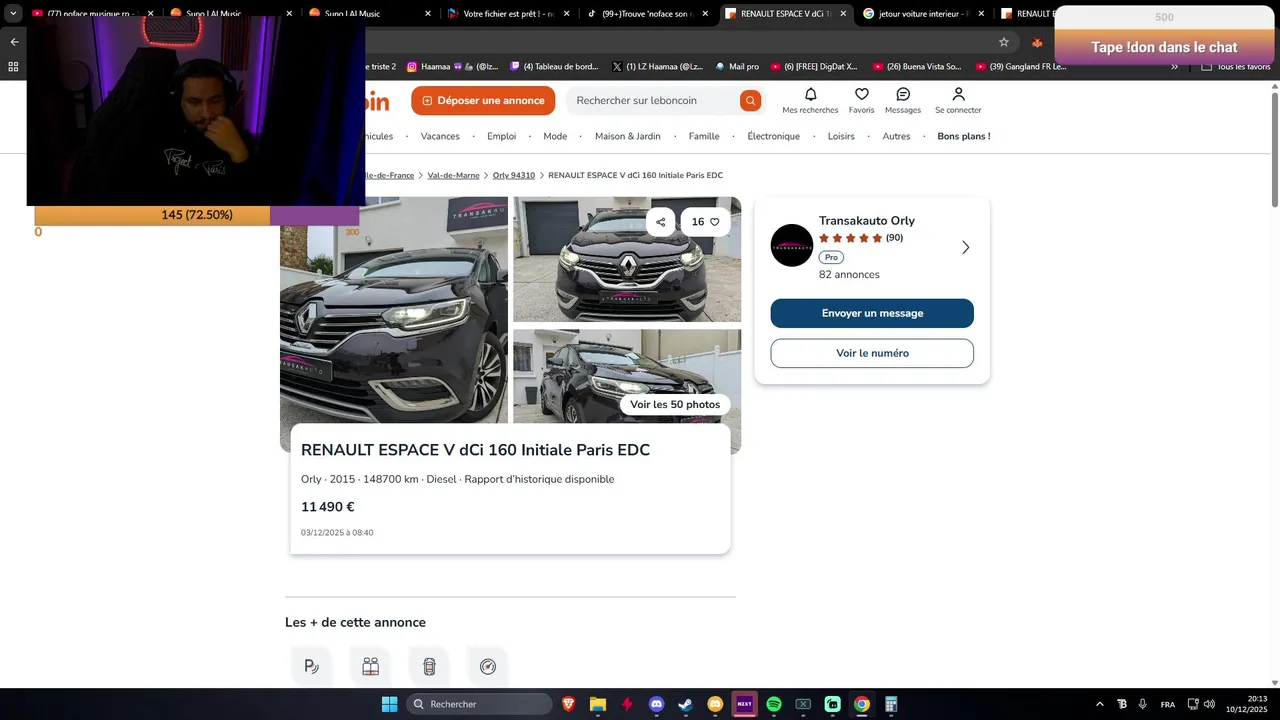The width and height of the screenshot is (1280, 720).
Task: Open the tab search chevron in Chrome
Action: tap(13, 14)
